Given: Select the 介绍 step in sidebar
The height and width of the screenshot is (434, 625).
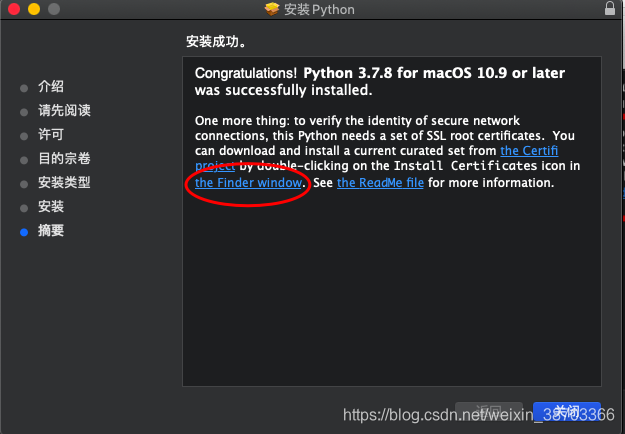Looking at the screenshot, I should tap(51, 86).
